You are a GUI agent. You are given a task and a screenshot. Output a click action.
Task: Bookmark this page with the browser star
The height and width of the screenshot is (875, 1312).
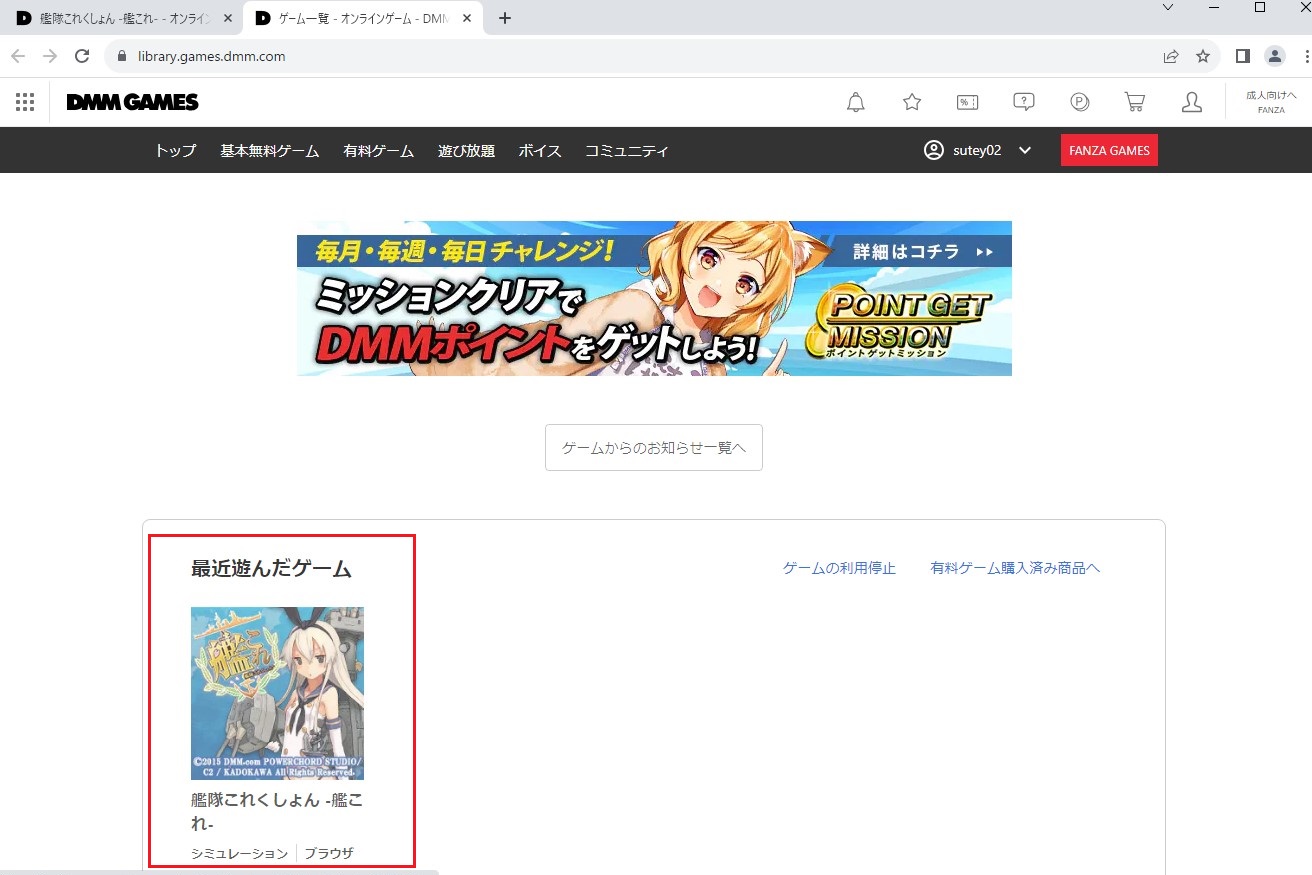point(1203,56)
